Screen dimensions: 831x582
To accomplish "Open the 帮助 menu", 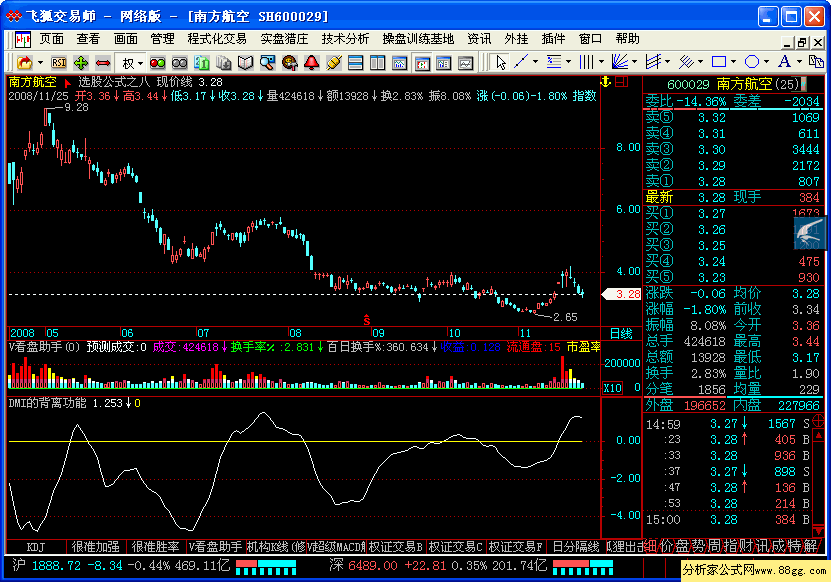I will tap(627, 39).
